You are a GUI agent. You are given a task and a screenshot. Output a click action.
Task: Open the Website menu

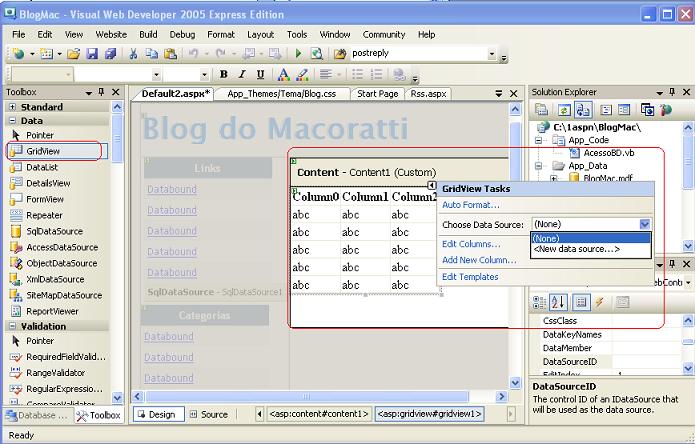tap(111, 34)
